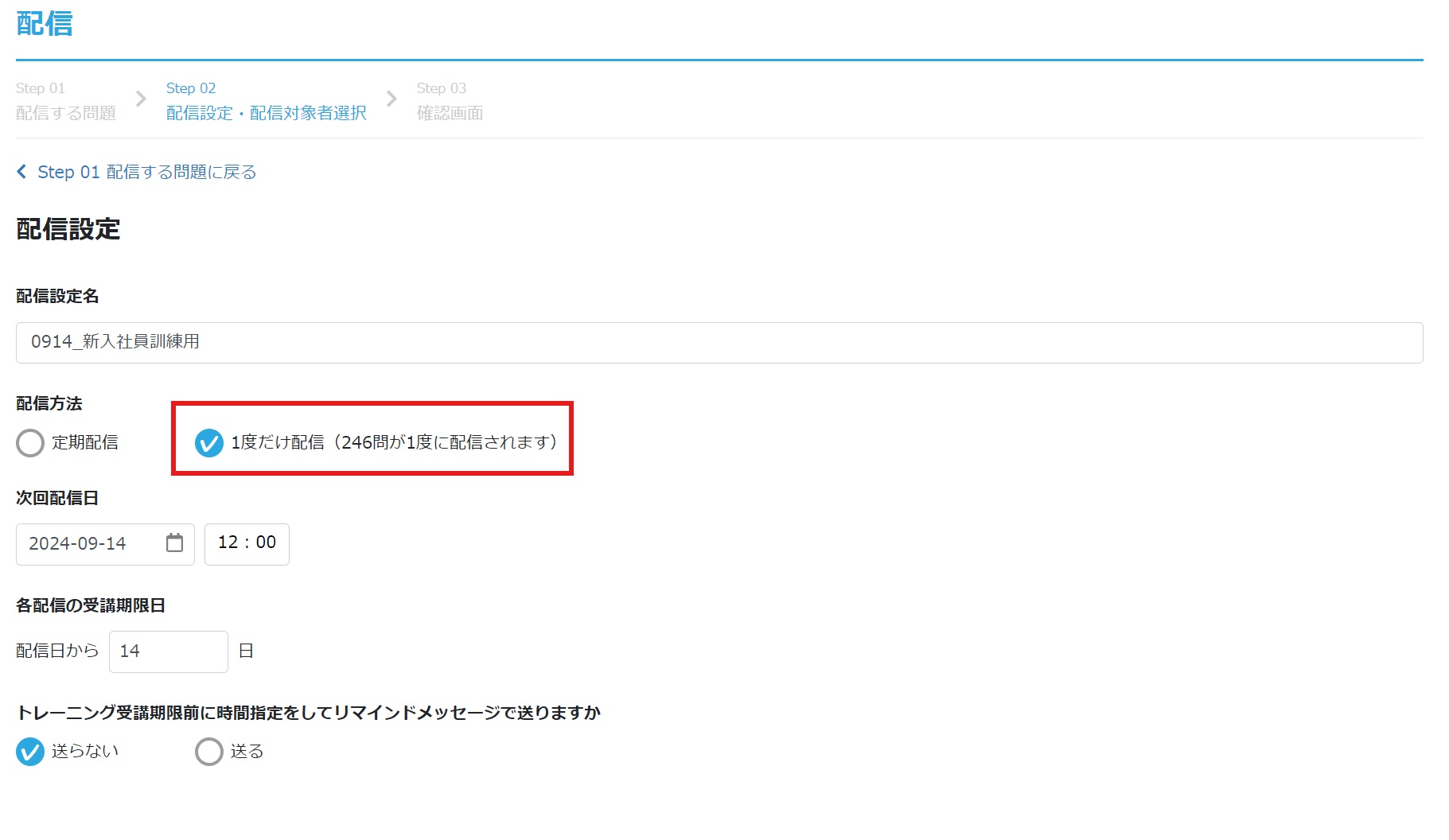Click the 配信日から text
Viewport: 1449px width, 840px height.
(57, 651)
